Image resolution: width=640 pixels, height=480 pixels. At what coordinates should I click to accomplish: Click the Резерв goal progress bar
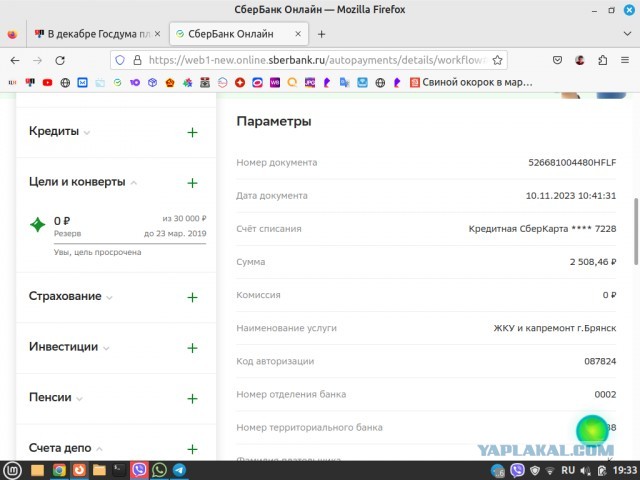[x=130, y=244]
